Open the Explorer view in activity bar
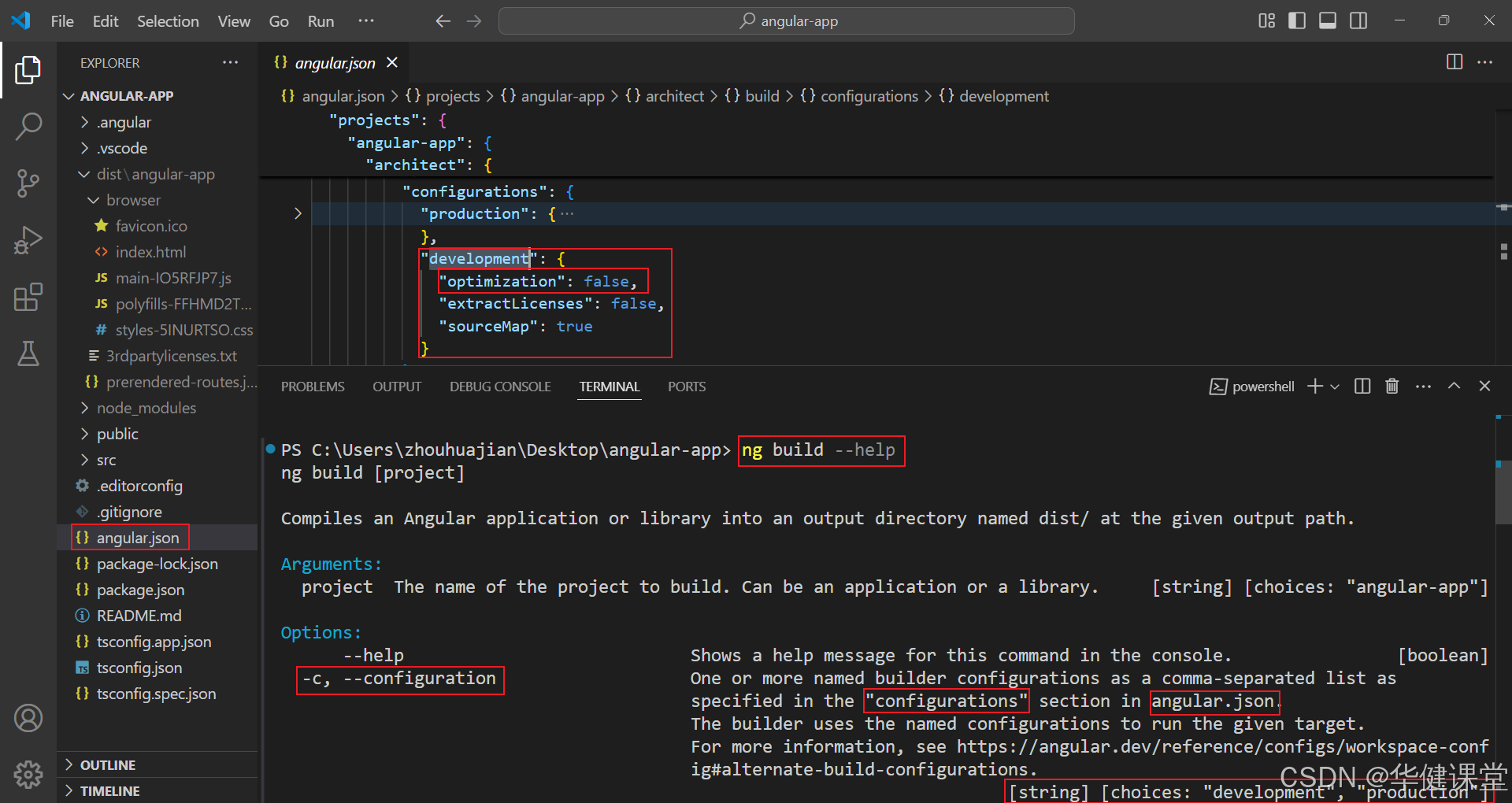Image resolution: width=1512 pixels, height=803 pixels. point(28,70)
